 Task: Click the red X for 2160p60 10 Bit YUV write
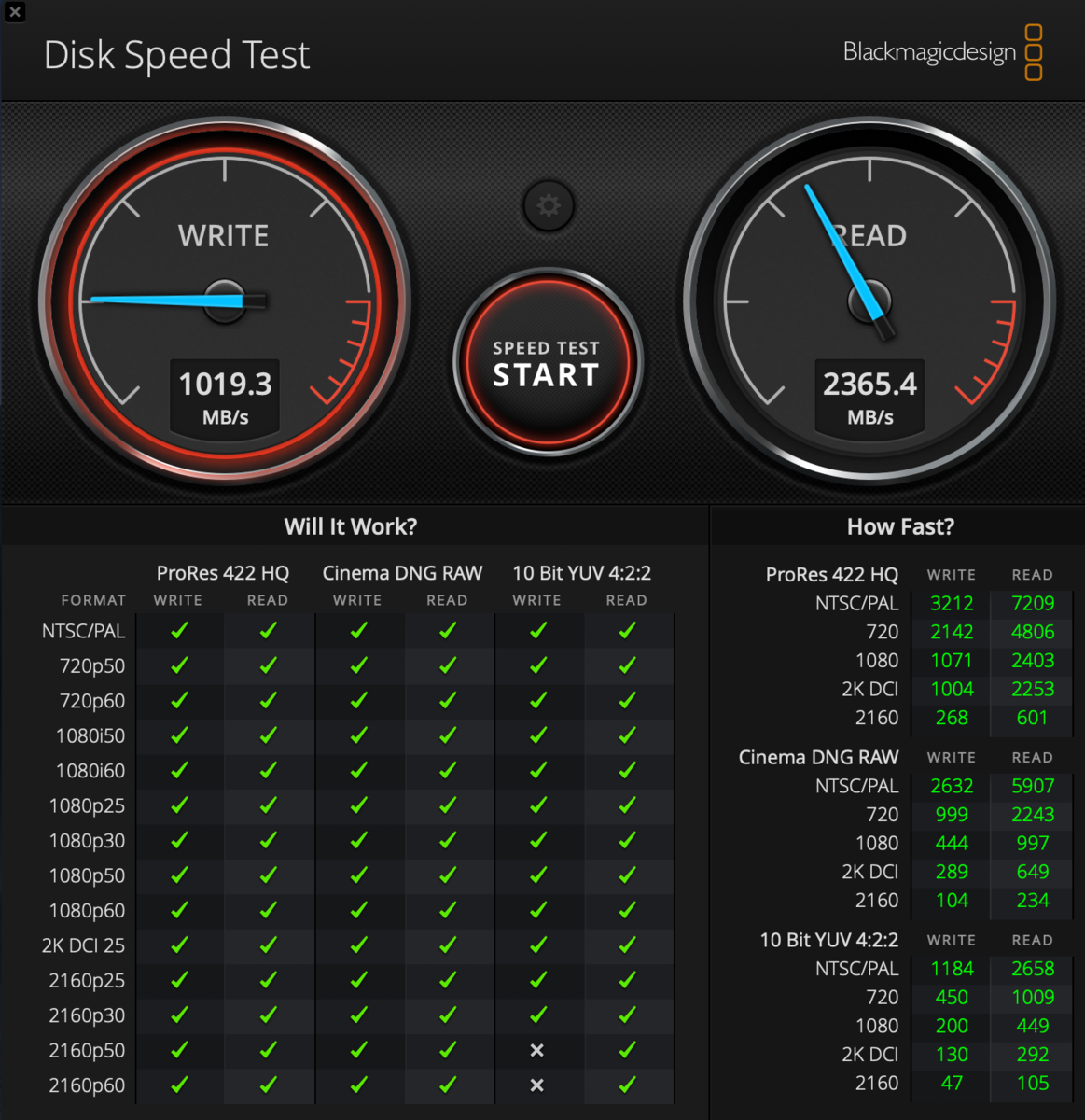536,1085
